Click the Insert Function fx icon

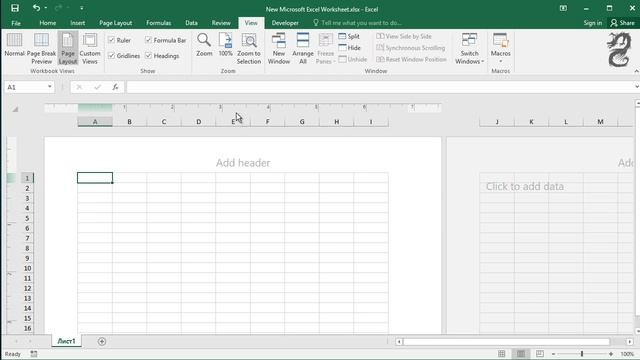tap(116, 87)
